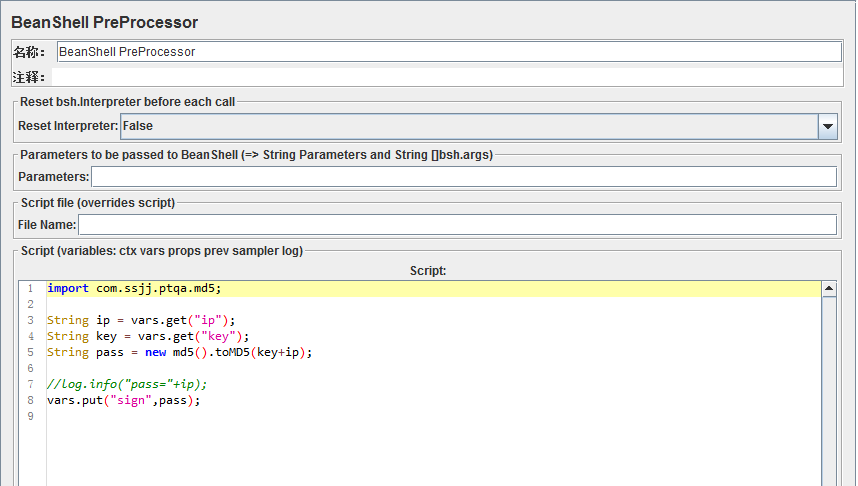This screenshot has width=858, height=486.
Task: Click the line String ip = vars.get("ip")
Action: [x=141, y=320]
